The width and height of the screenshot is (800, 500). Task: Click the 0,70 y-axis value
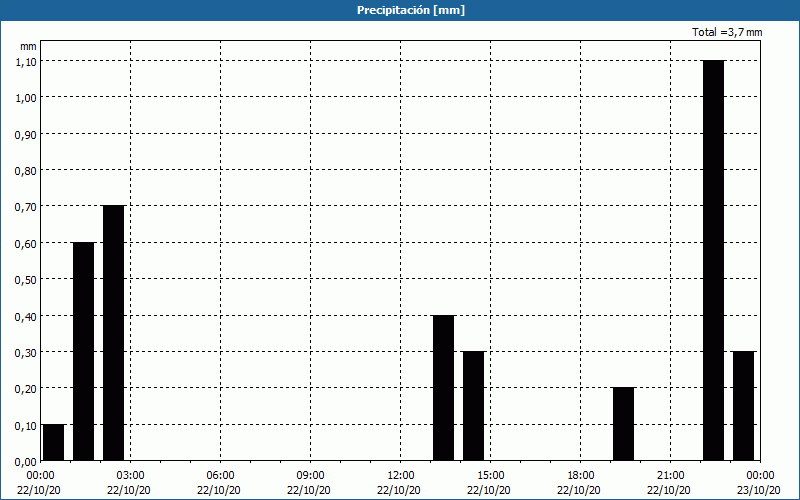[x=26, y=207]
